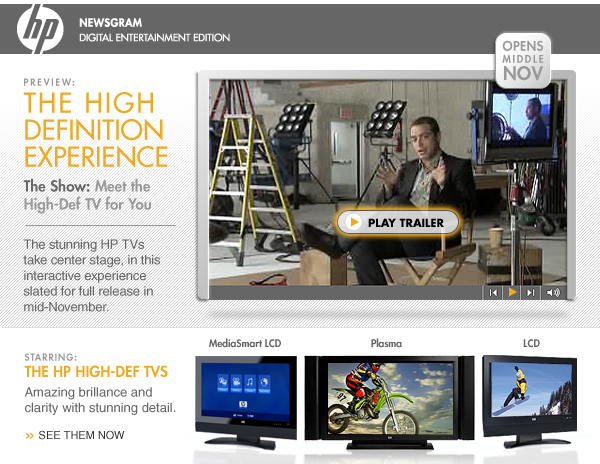Image resolution: width=600 pixels, height=464 pixels.
Task: Click the Plasma label
Action: point(385,343)
